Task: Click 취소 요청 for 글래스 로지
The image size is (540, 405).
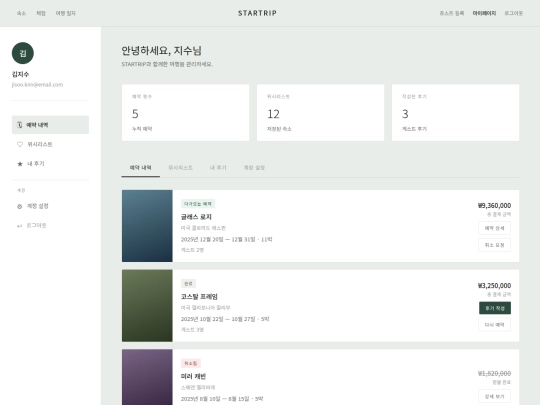Action: click(x=494, y=245)
